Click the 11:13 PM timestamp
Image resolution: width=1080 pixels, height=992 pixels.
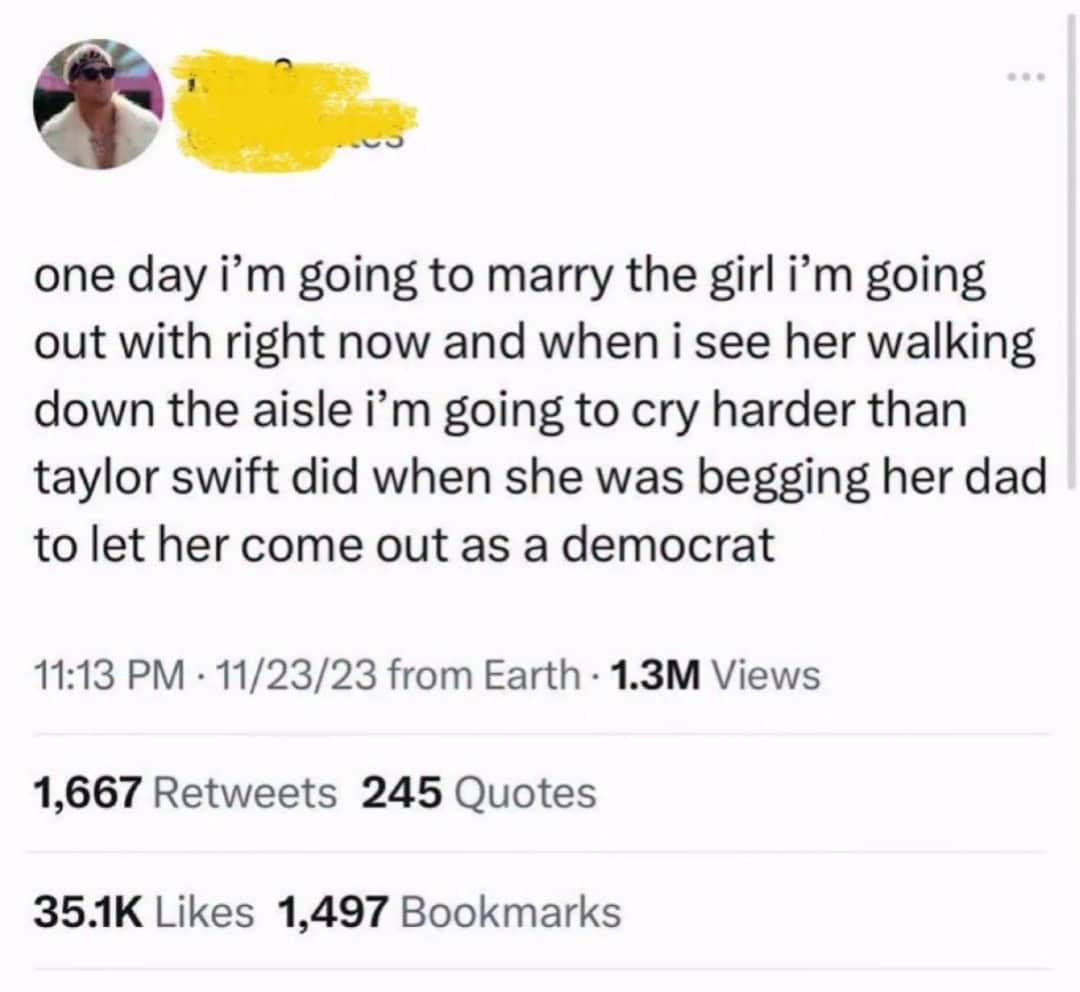coord(98,676)
